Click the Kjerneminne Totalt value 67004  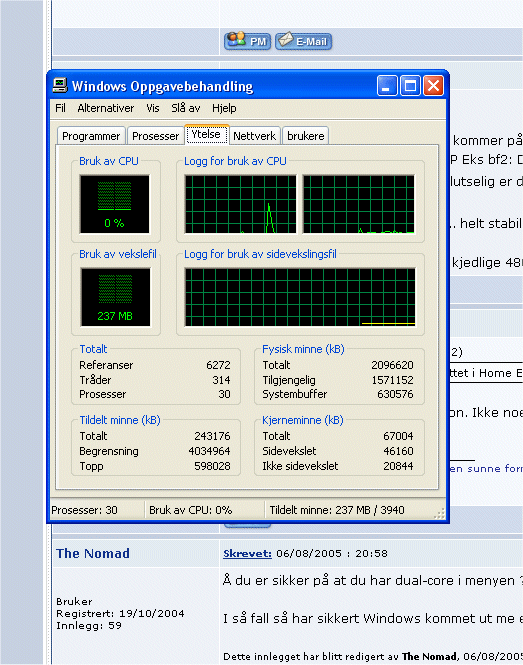click(398, 436)
